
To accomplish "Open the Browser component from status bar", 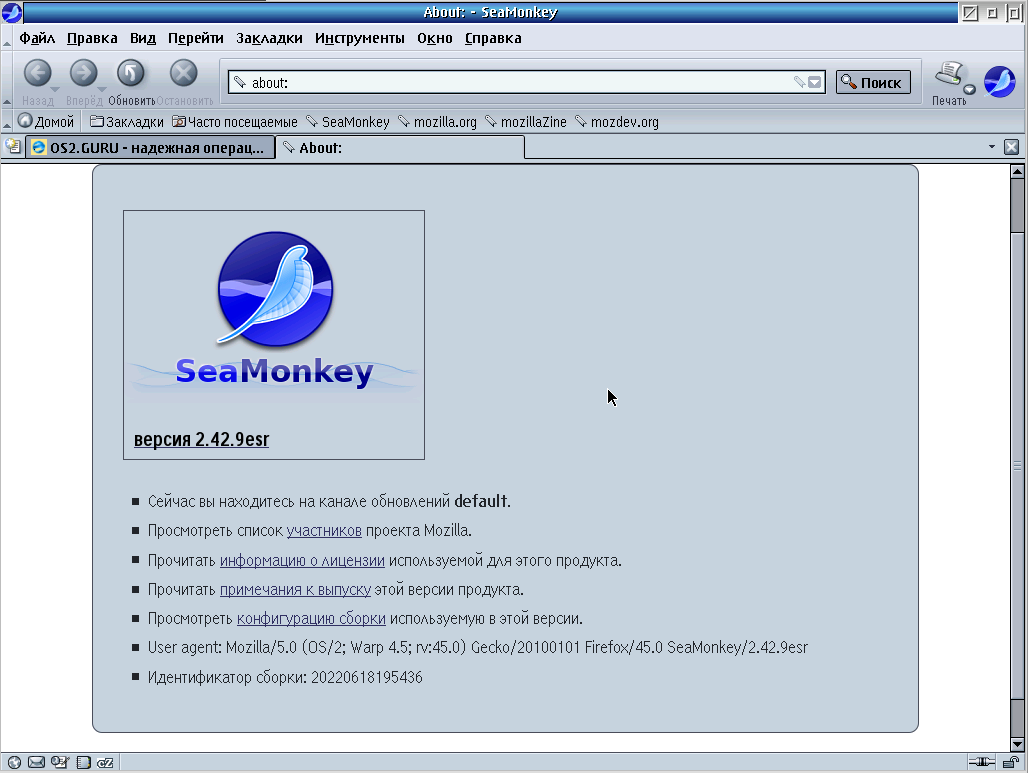I will [x=14, y=763].
